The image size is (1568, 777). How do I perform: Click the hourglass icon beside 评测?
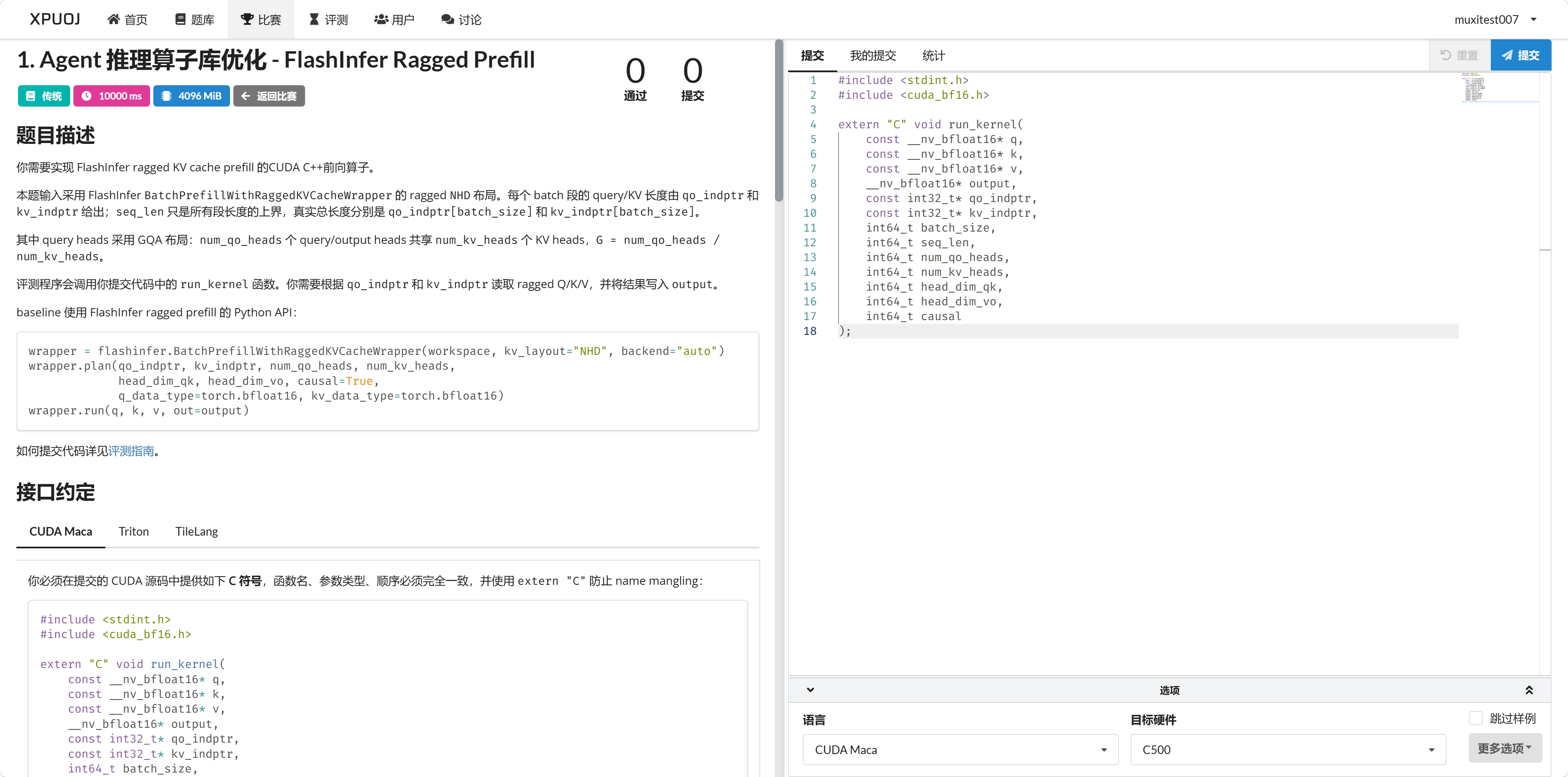(314, 20)
